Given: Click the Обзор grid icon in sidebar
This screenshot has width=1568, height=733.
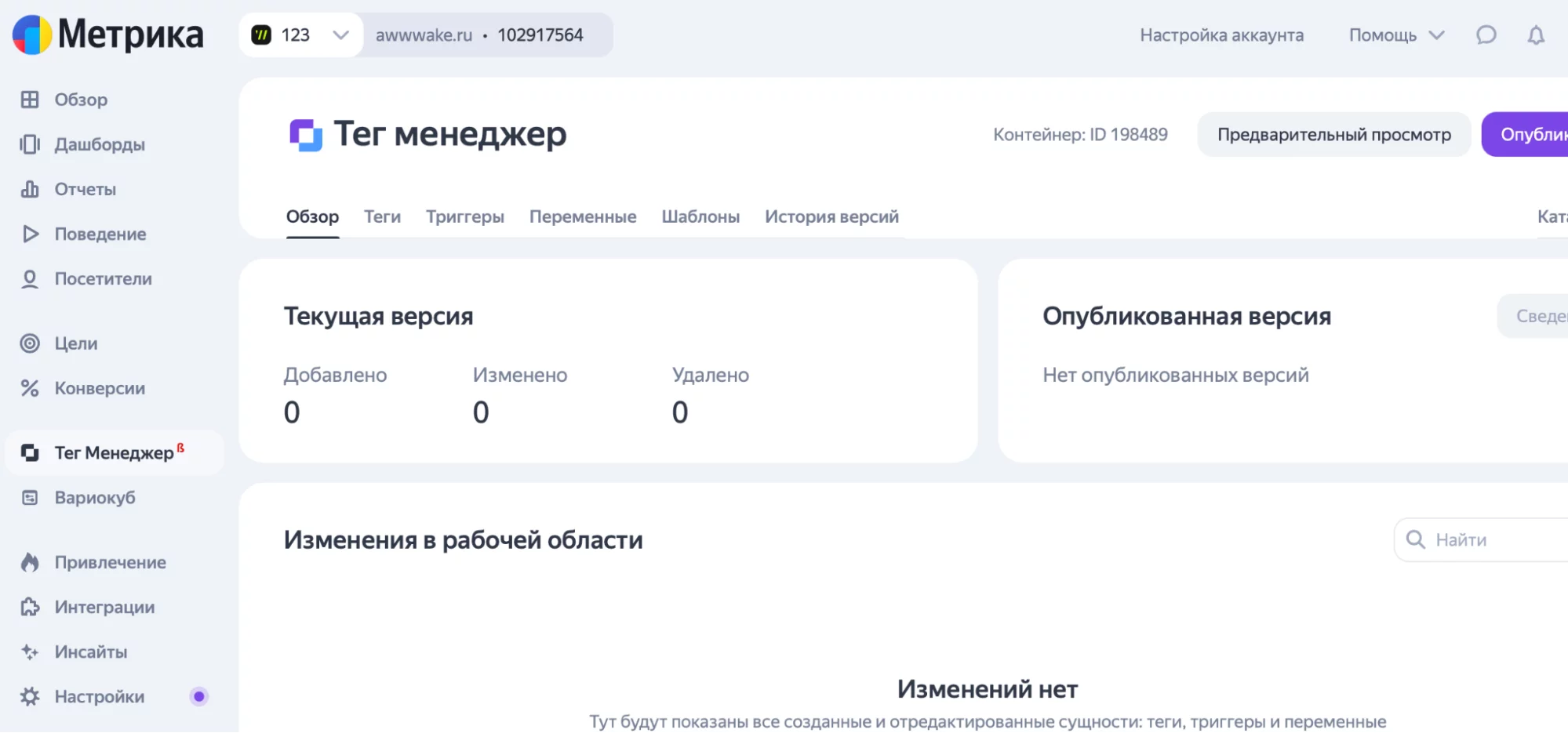Looking at the screenshot, I should 30,100.
